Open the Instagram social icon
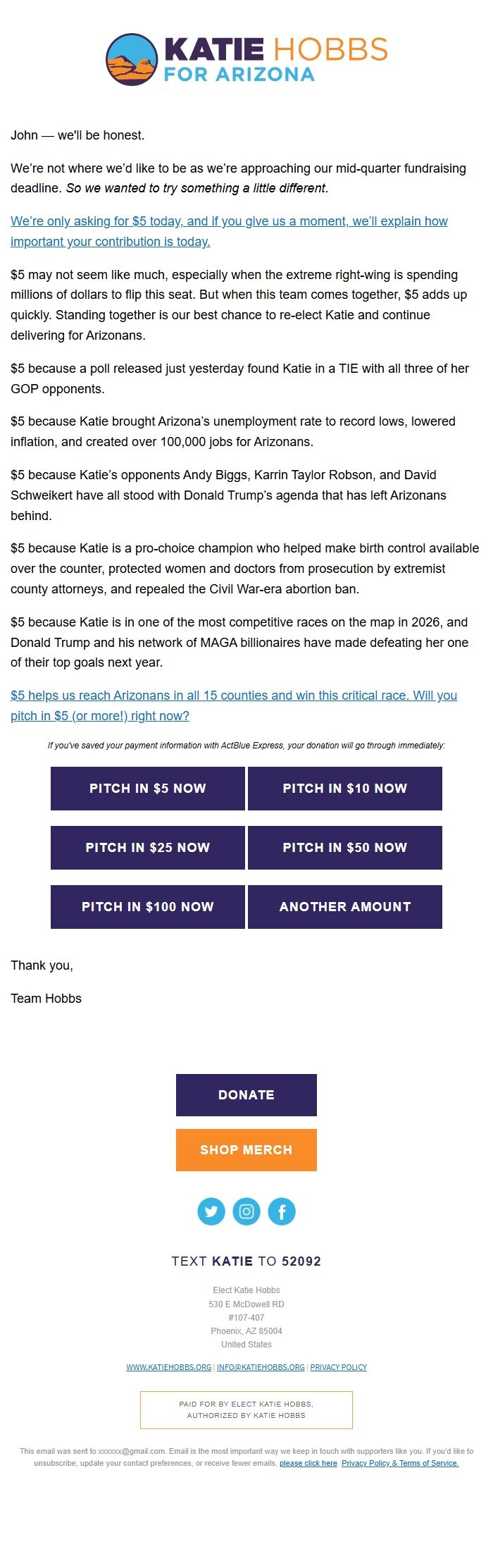This screenshot has height=1568, width=493. point(246,1211)
